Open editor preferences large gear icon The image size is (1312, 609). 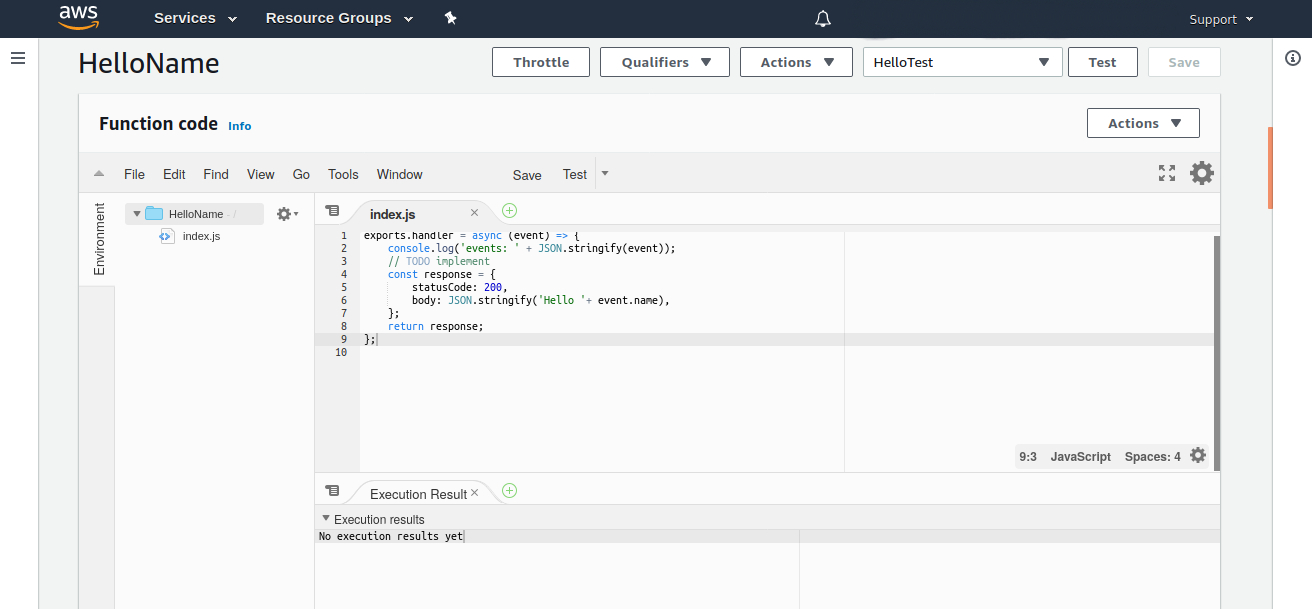point(1202,173)
